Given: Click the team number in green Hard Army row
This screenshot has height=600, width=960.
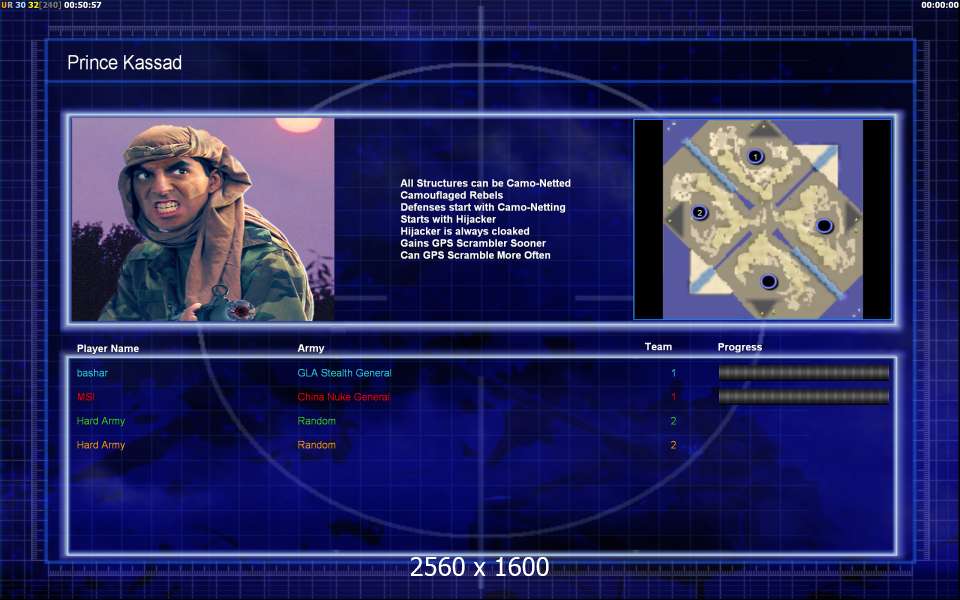Looking at the screenshot, I should click(x=673, y=421).
